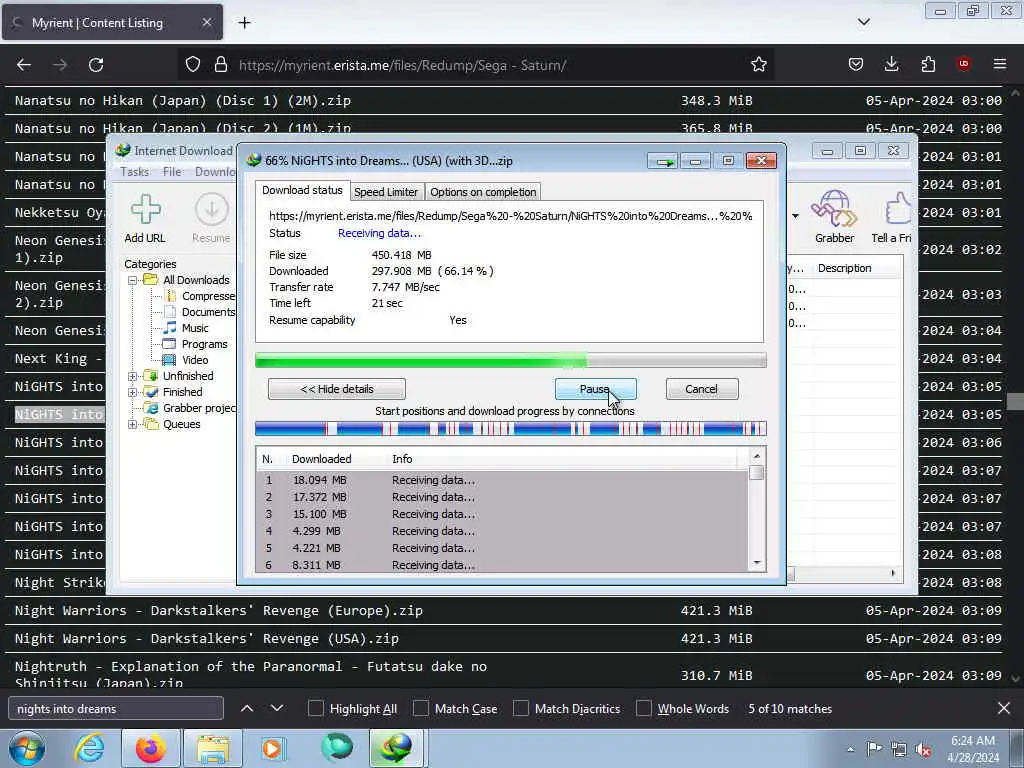Viewport: 1024px width, 768px height.
Task: Click the Resume download icon in IDM
Action: click(211, 210)
